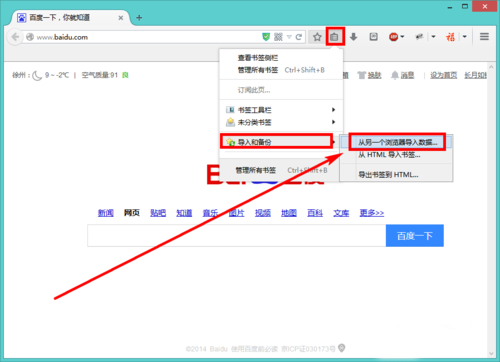This screenshot has width=500, height=362.
Task: Open the 消息 messages link
Action: coord(407,75)
